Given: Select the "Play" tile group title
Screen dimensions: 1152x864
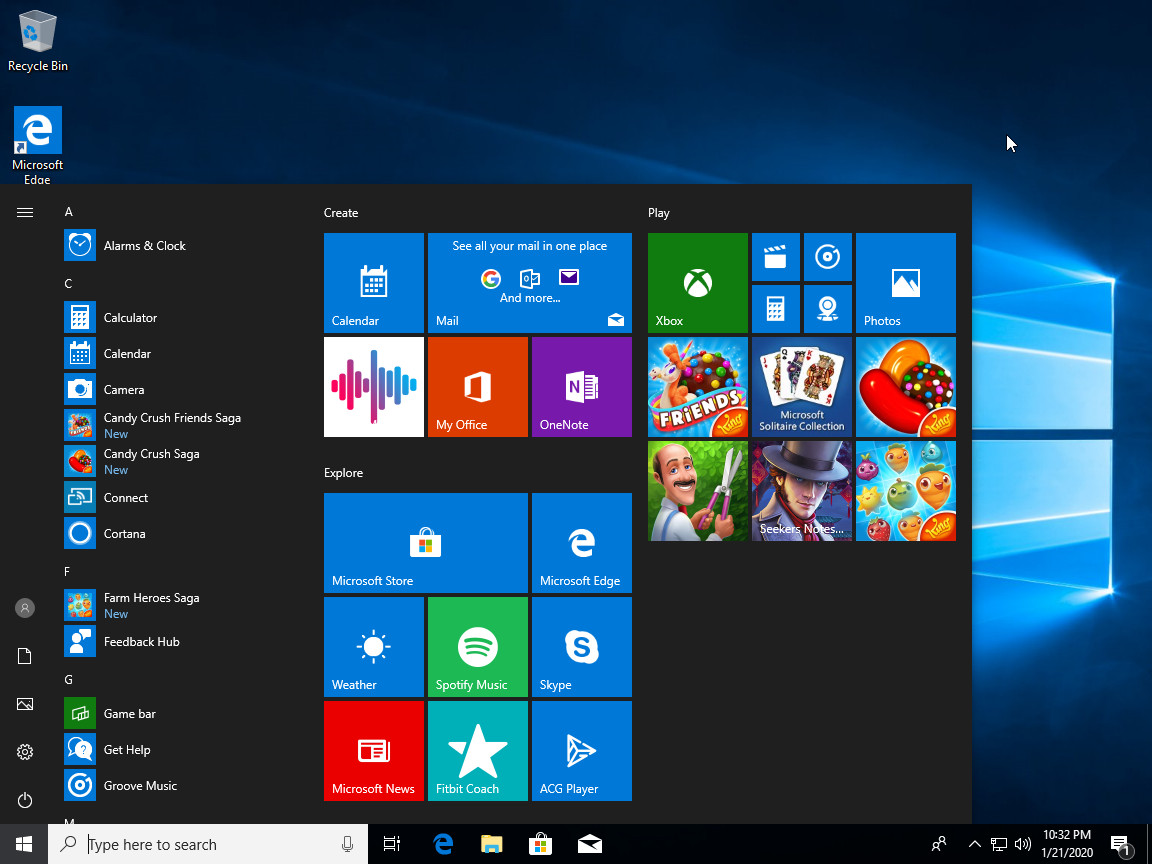Looking at the screenshot, I should click(x=658, y=212).
